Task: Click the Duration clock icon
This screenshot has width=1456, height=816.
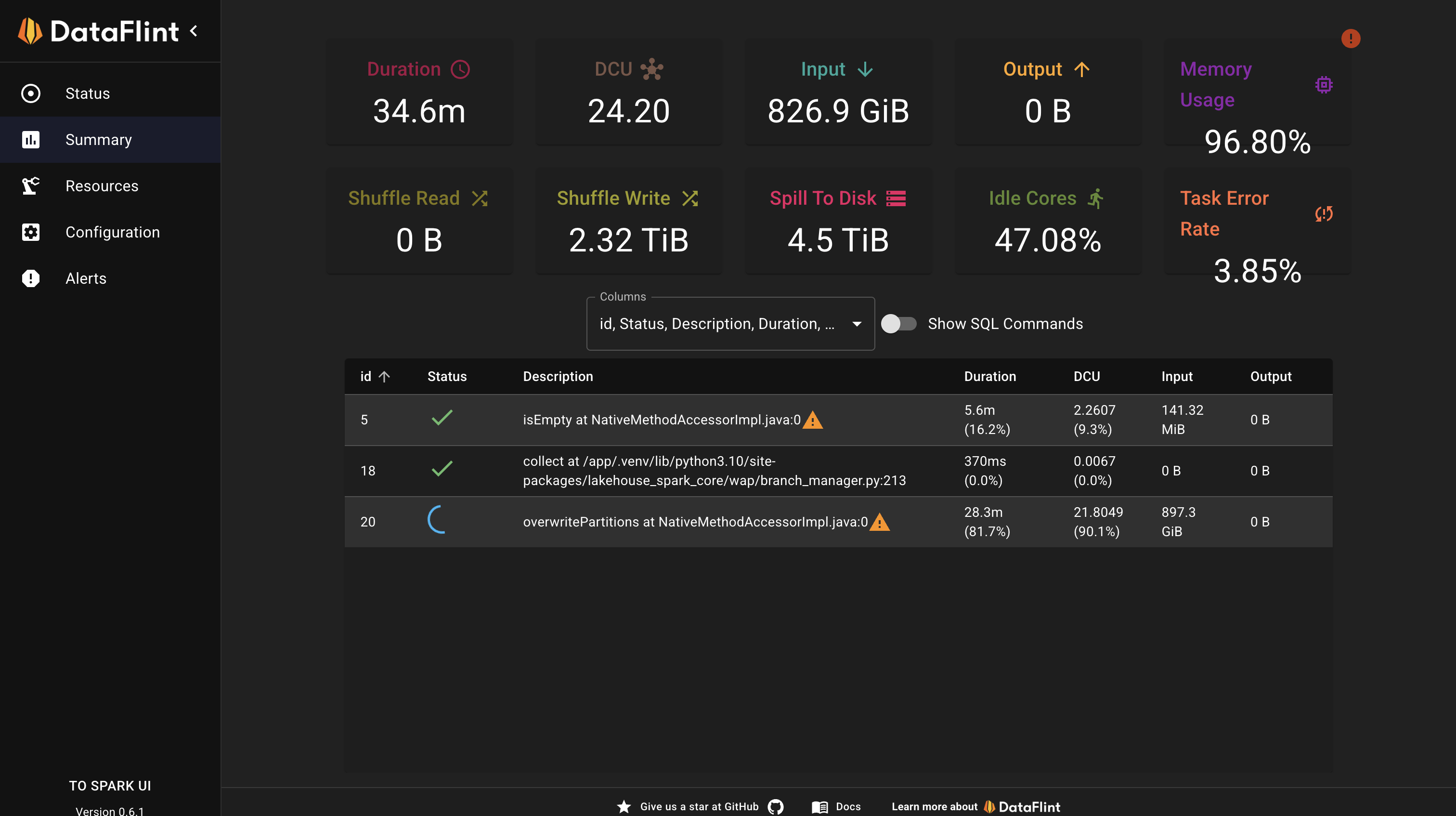Action: pyautogui.click(x=460, y=69)
